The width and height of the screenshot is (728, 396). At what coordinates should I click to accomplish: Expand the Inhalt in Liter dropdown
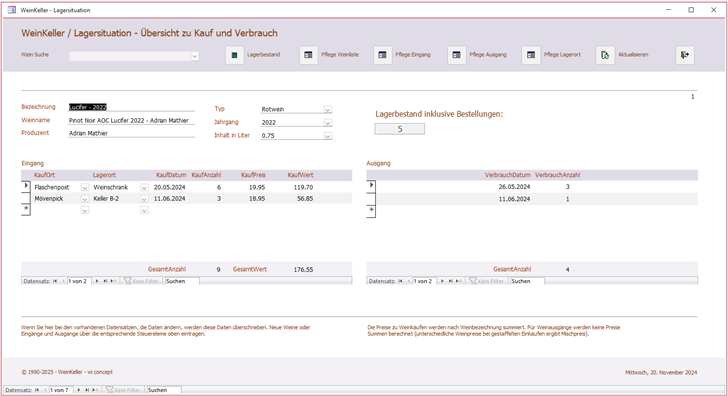click(328, 136)
